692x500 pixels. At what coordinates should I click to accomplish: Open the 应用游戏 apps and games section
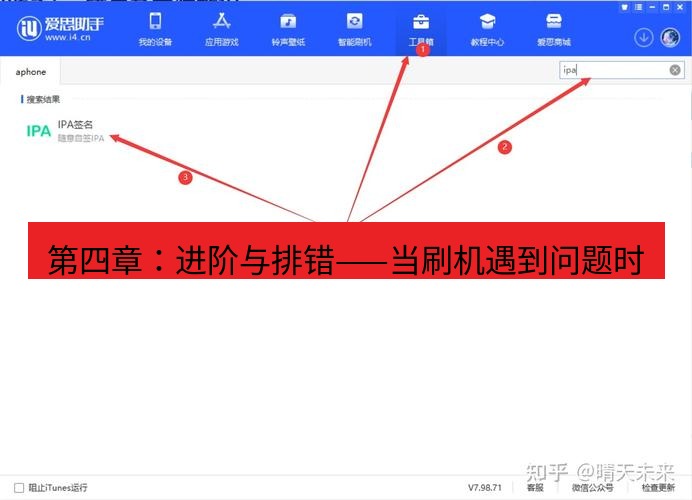pyautogui.click(x=222, y=29)
